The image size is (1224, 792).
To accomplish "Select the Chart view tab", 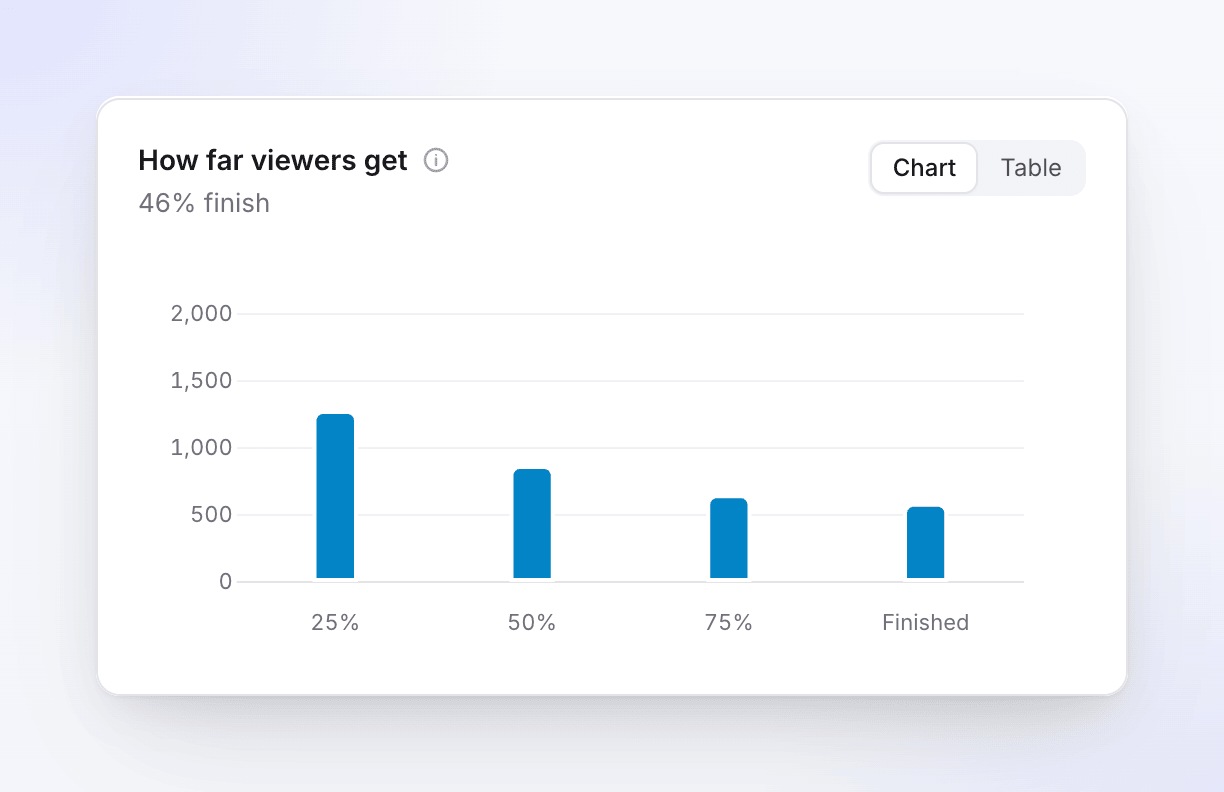I will pos(924,168).
